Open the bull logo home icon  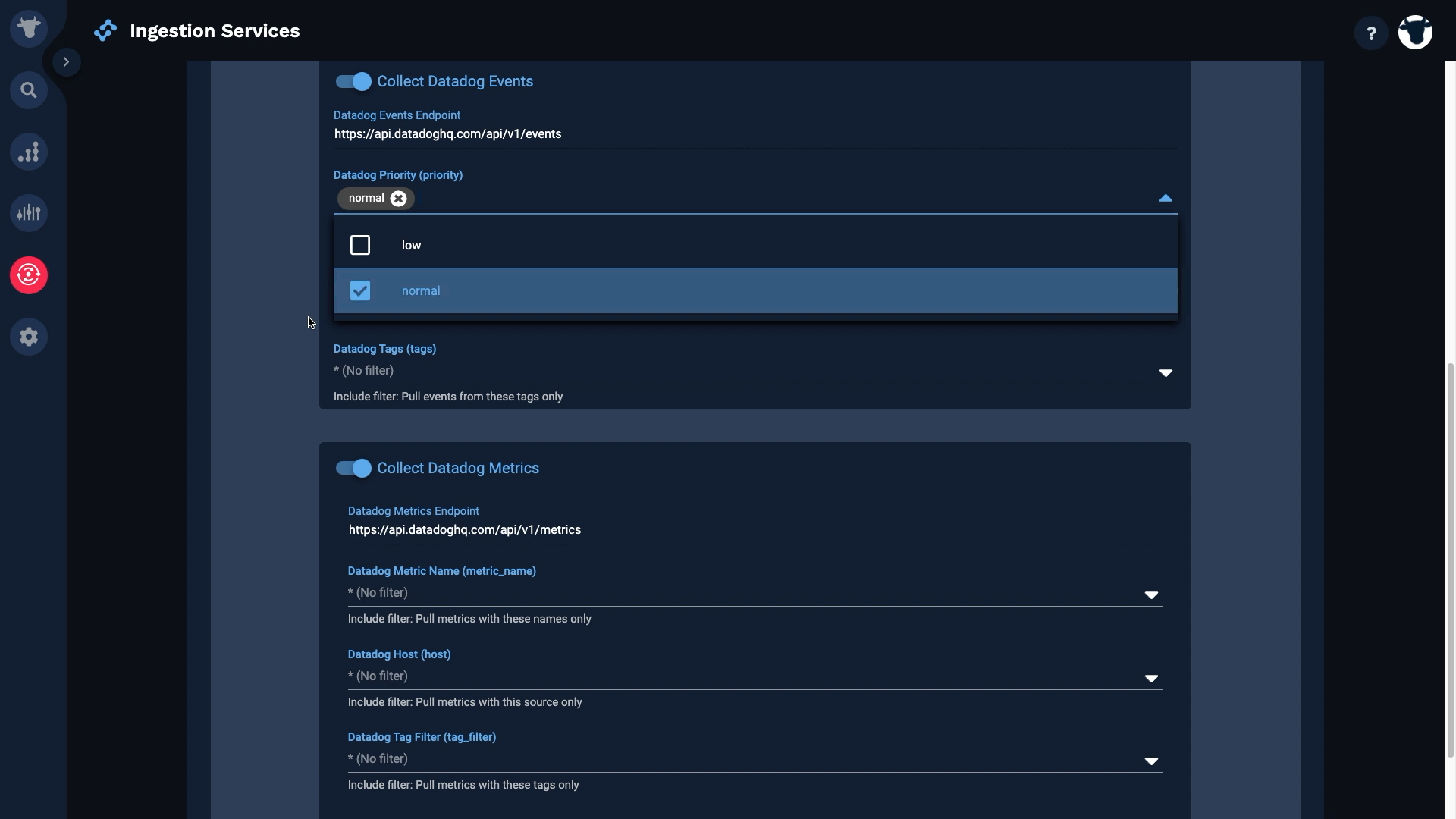coord(29,29)
